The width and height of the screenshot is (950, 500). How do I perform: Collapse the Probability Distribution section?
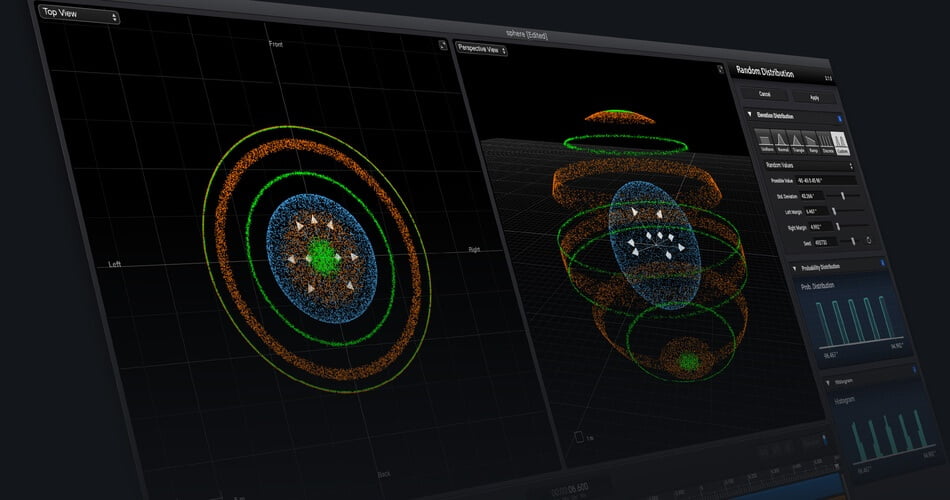click(x=795, y=267)
